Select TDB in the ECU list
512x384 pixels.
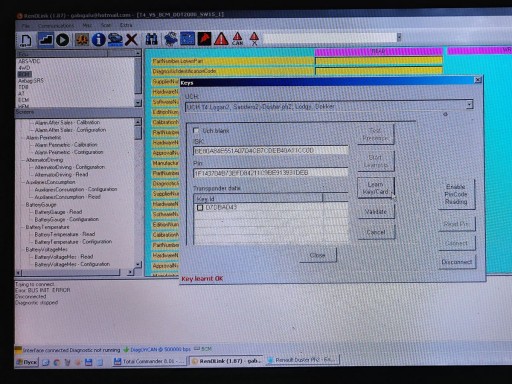point(23,87)
